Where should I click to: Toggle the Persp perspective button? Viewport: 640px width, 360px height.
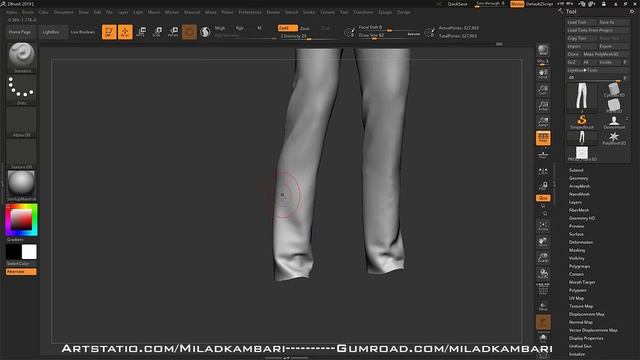tap(543, 138)
